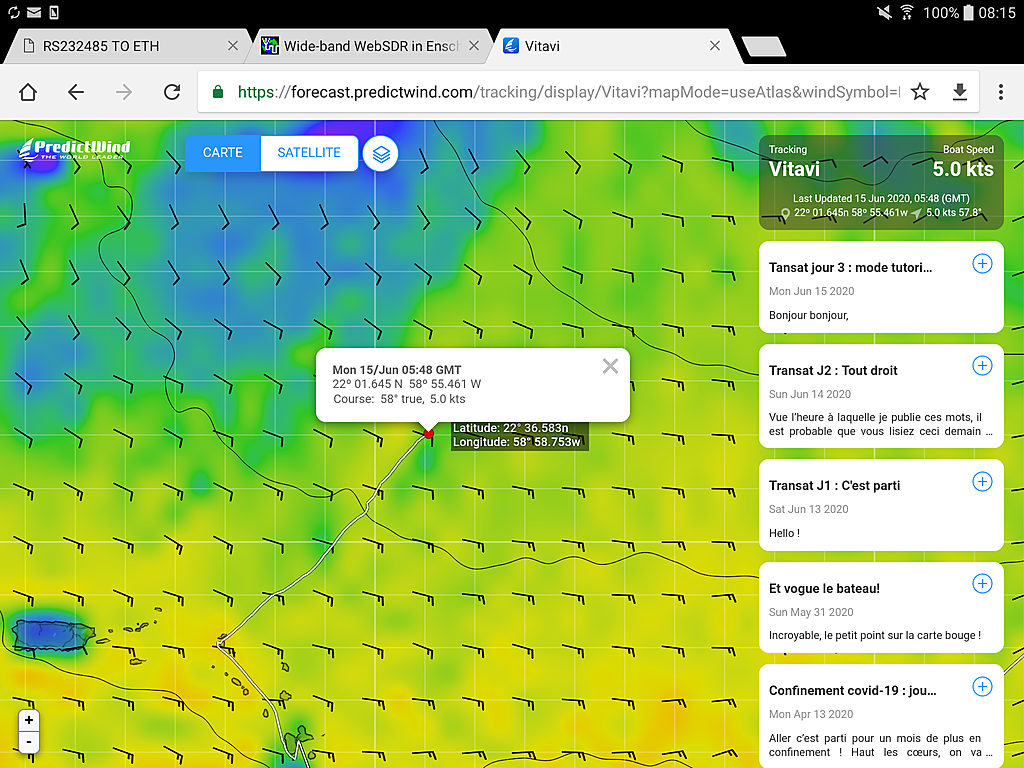Tap the sync notification icon
This screenshot has width=1024, height=768.
click(13, 12)
